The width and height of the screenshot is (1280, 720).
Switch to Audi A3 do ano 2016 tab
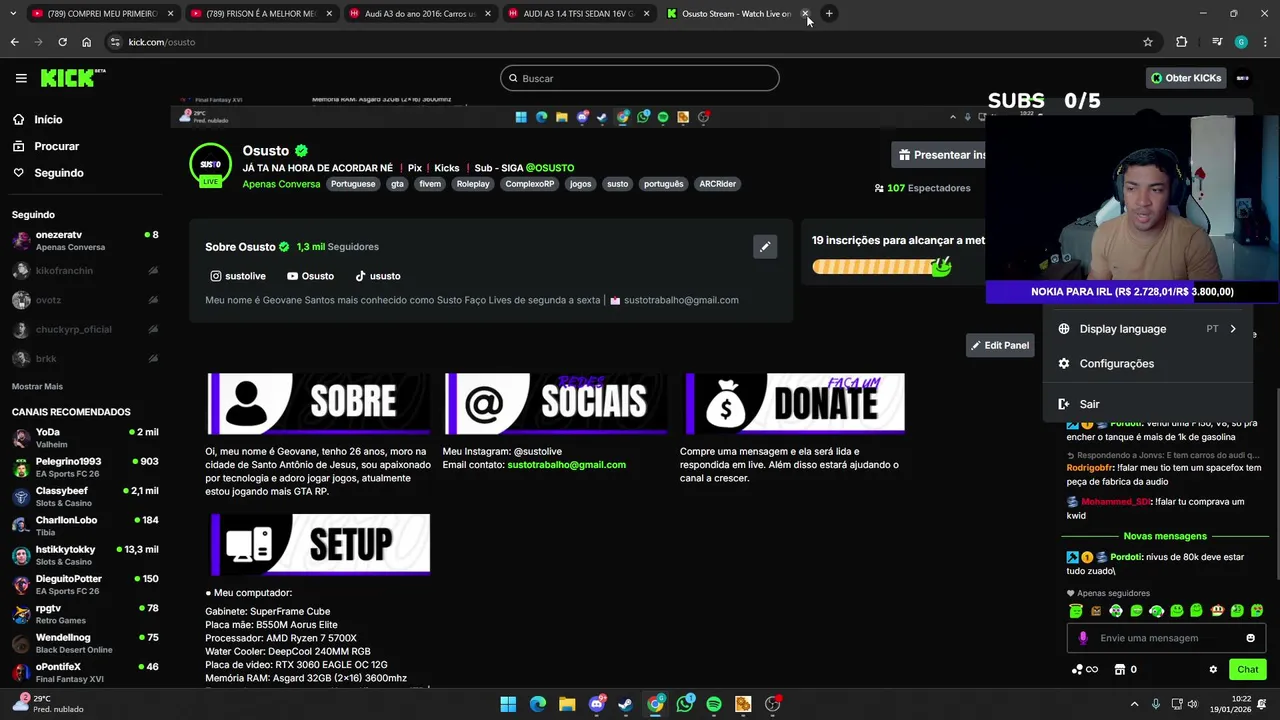tap(418, 14)
